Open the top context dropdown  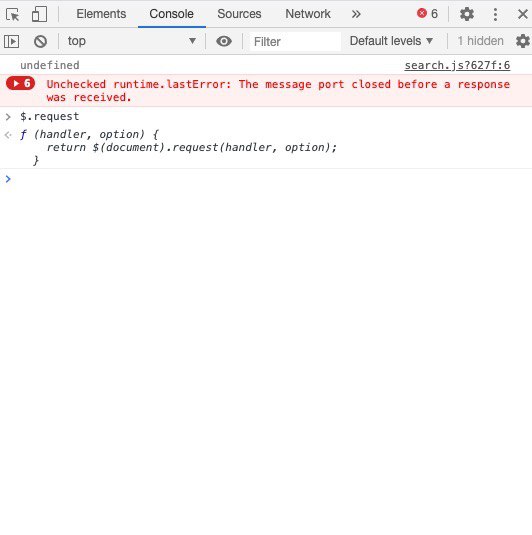click(131, 41)
